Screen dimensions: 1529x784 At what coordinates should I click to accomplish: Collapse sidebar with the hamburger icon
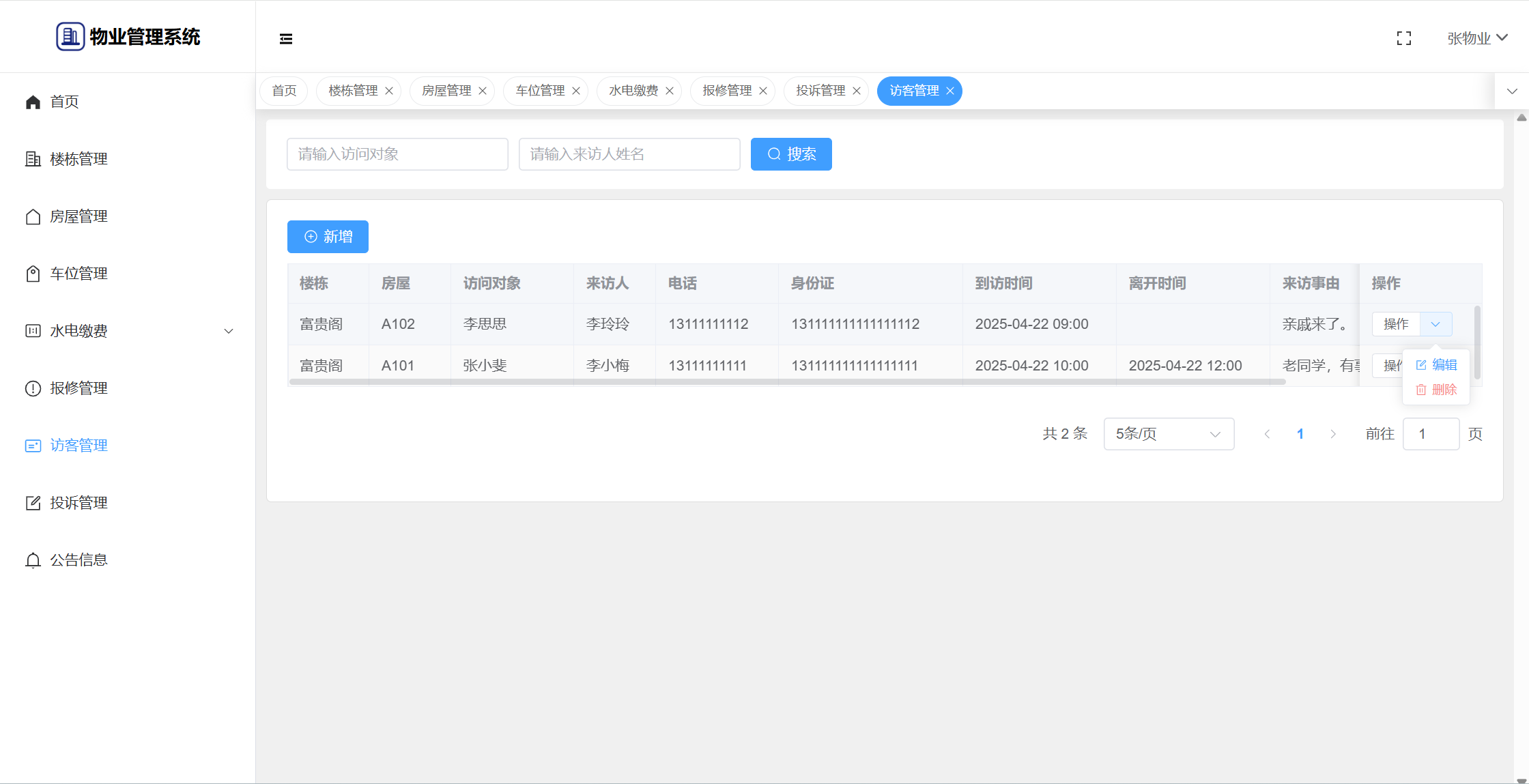(286, 39)
